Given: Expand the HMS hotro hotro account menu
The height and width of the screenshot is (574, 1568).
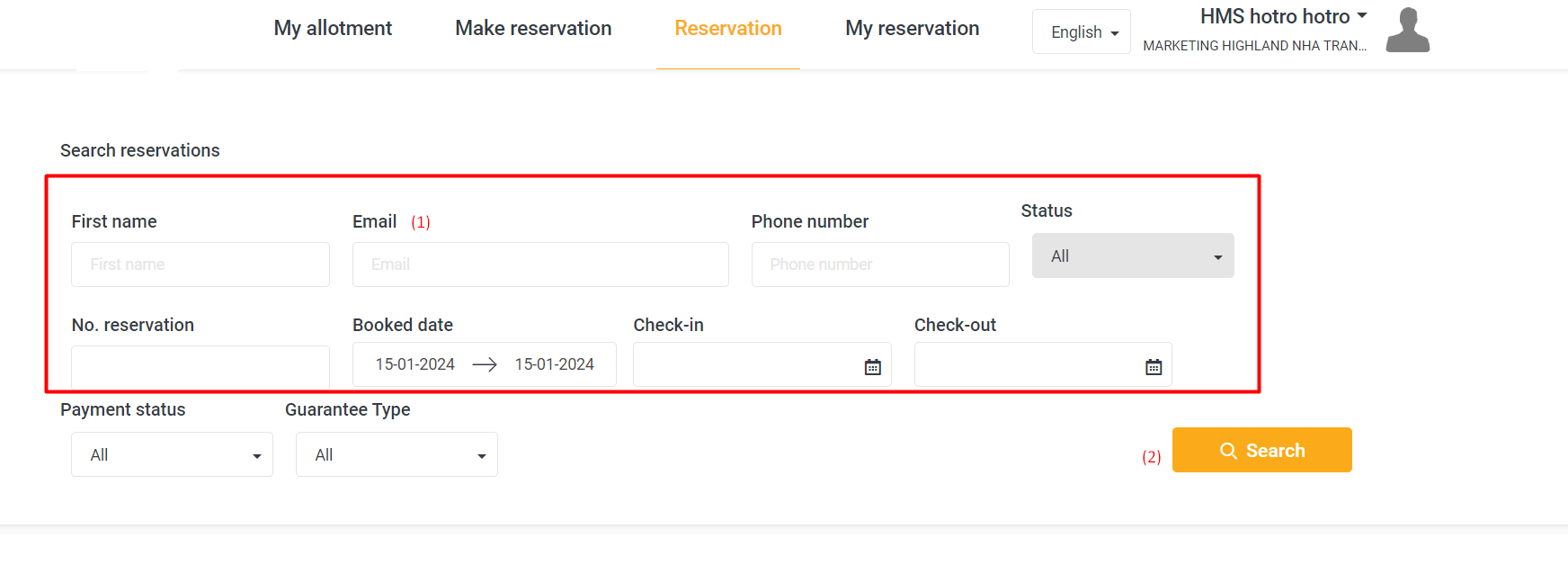Looking at the screenshot, I should click(x=1283, y=17).
